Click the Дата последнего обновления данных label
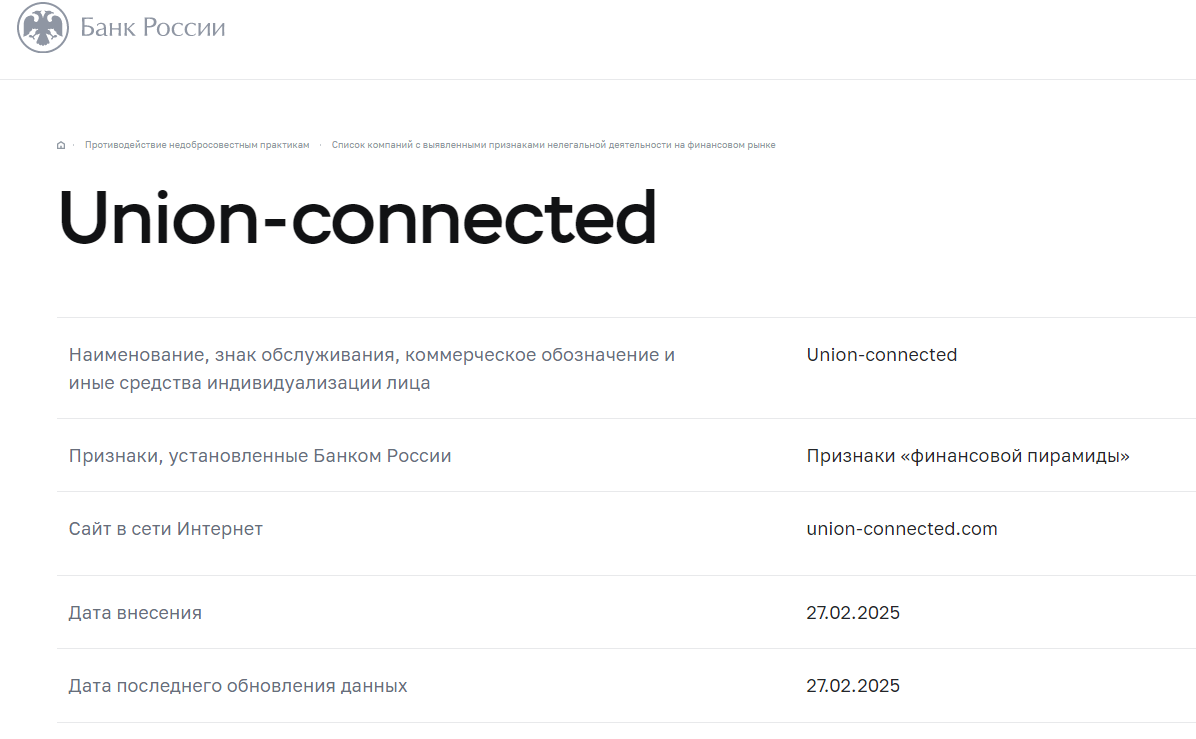The height and width of the screenshot is (739, 1196). 238,686
